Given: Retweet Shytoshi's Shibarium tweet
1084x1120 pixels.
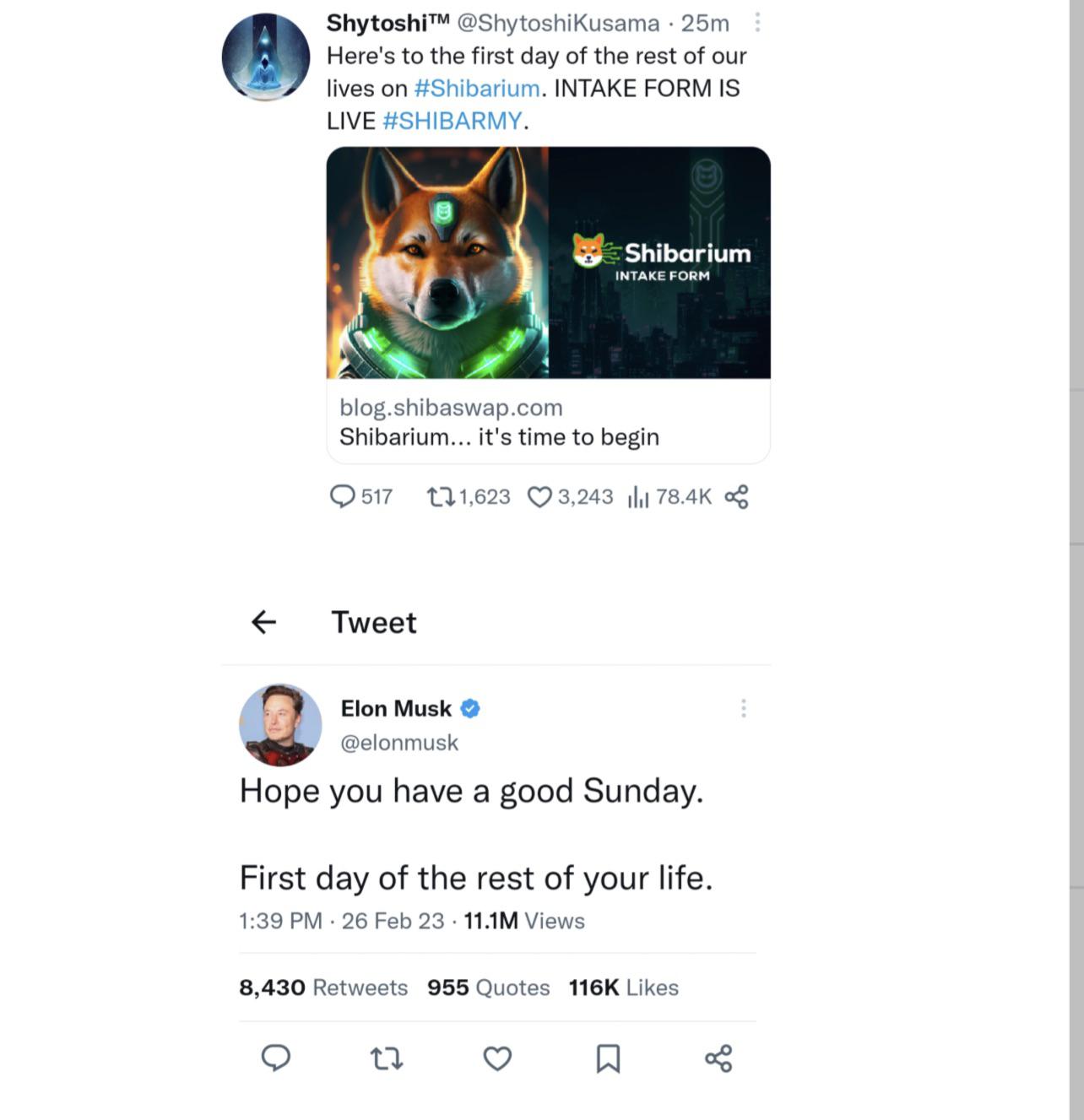Looking at the screenshot, I should pos(441,496).
